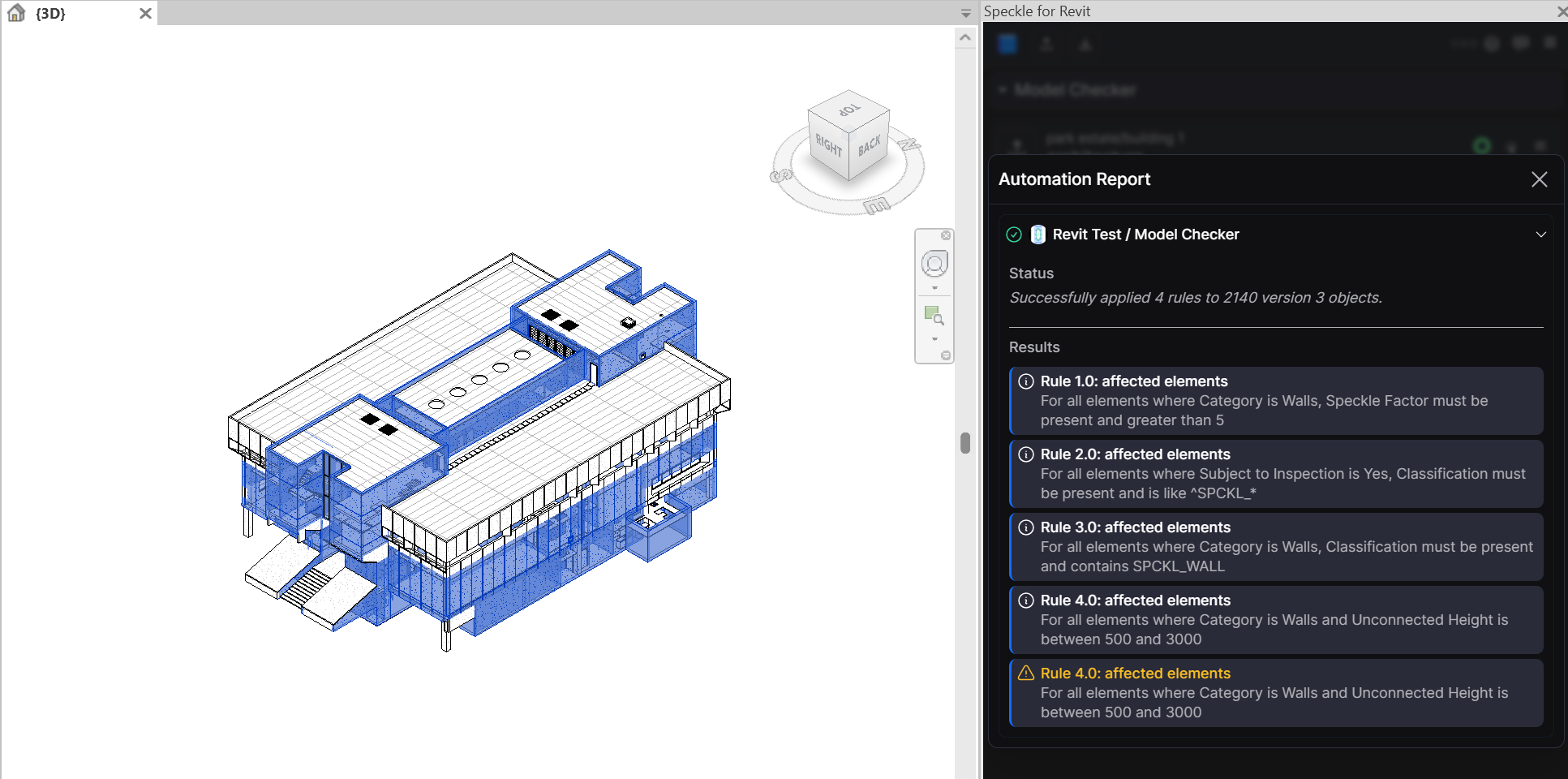Close the navigation bar with its small x
The image size is (1568, 779).
click(946, 235)
